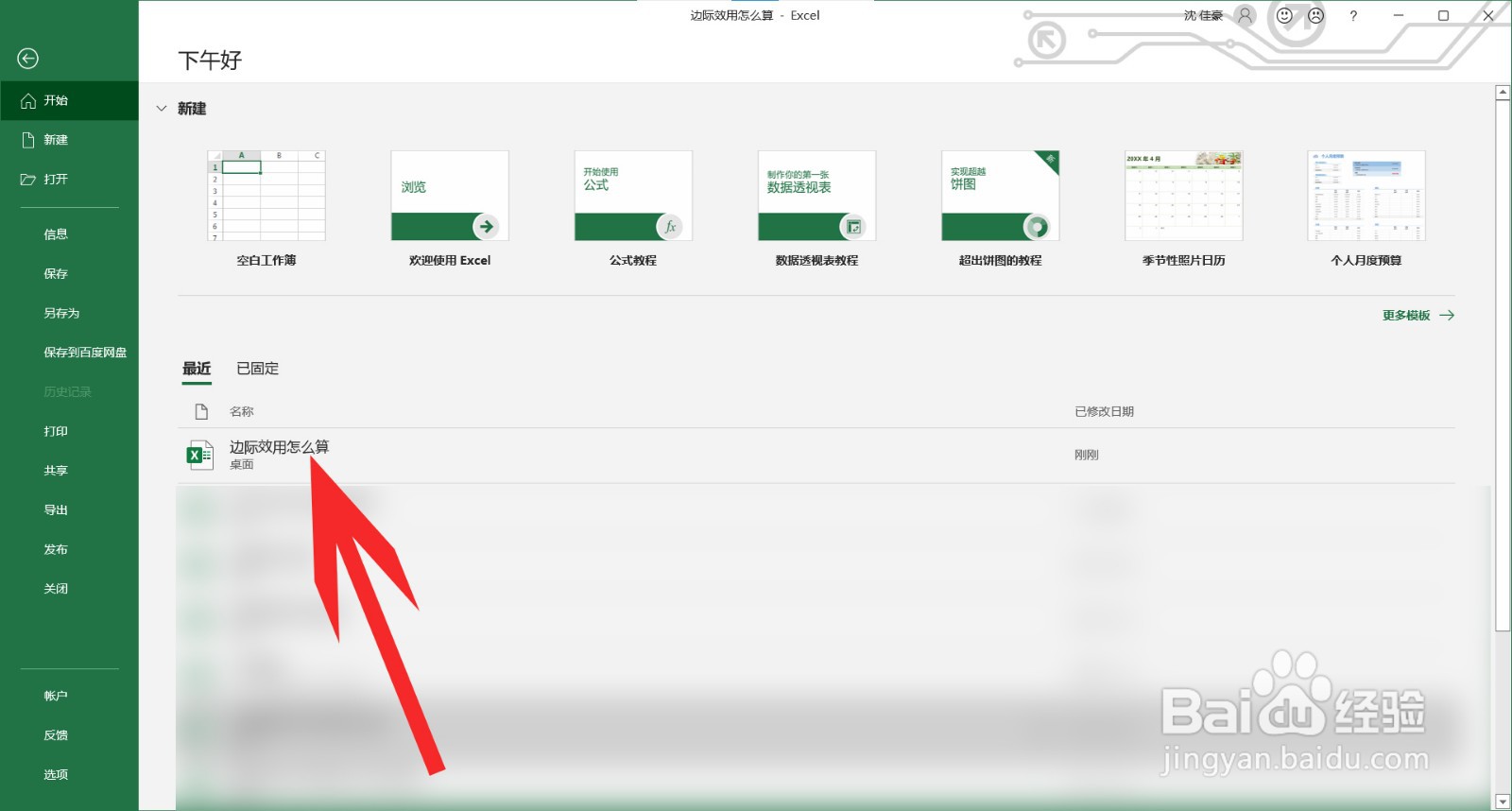1512x811 pixels.
Task: Open the 开始 home page in sidebar
Action: click(x=69, y=100)
